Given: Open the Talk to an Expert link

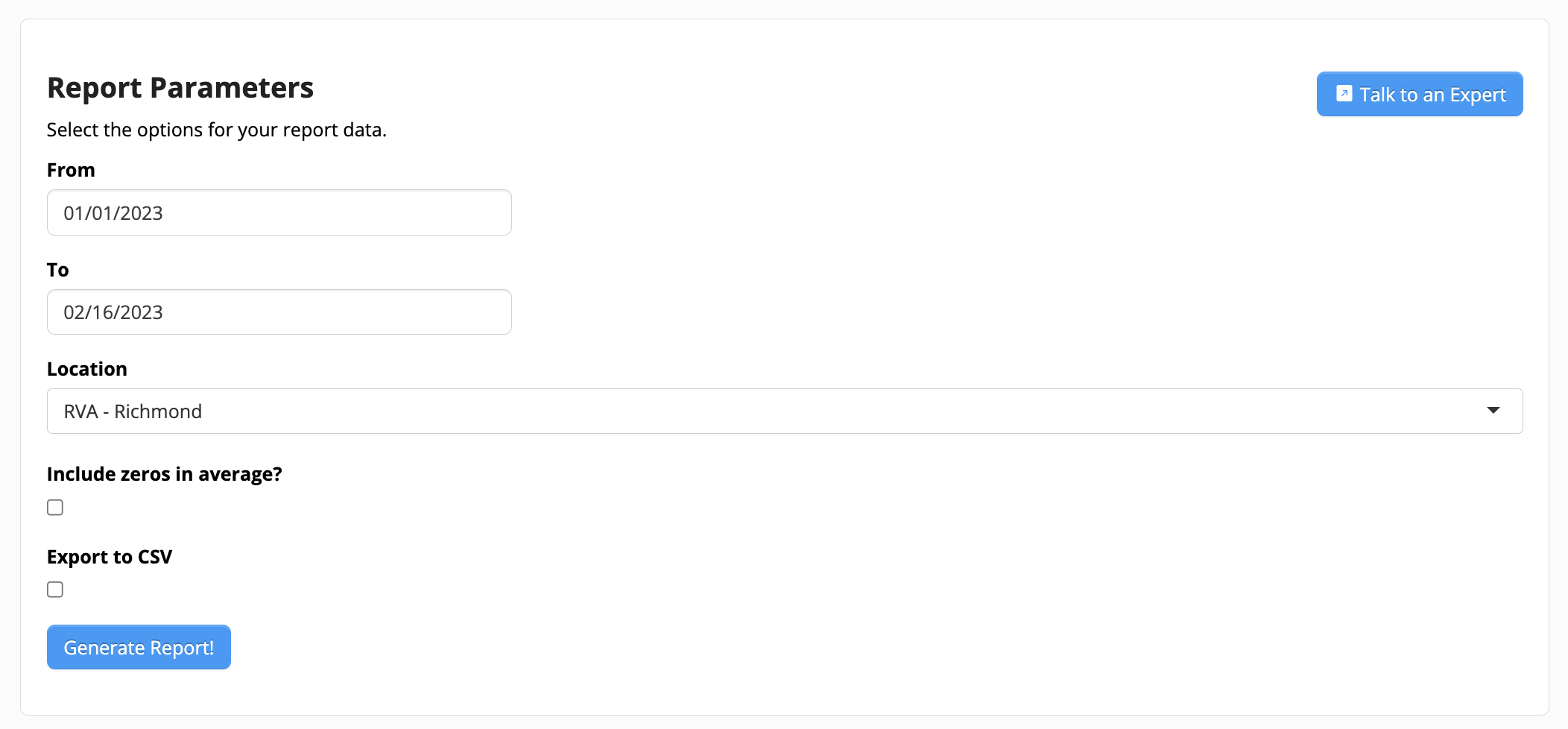Looking at the screenshot, I should (x=1419, y=94).
